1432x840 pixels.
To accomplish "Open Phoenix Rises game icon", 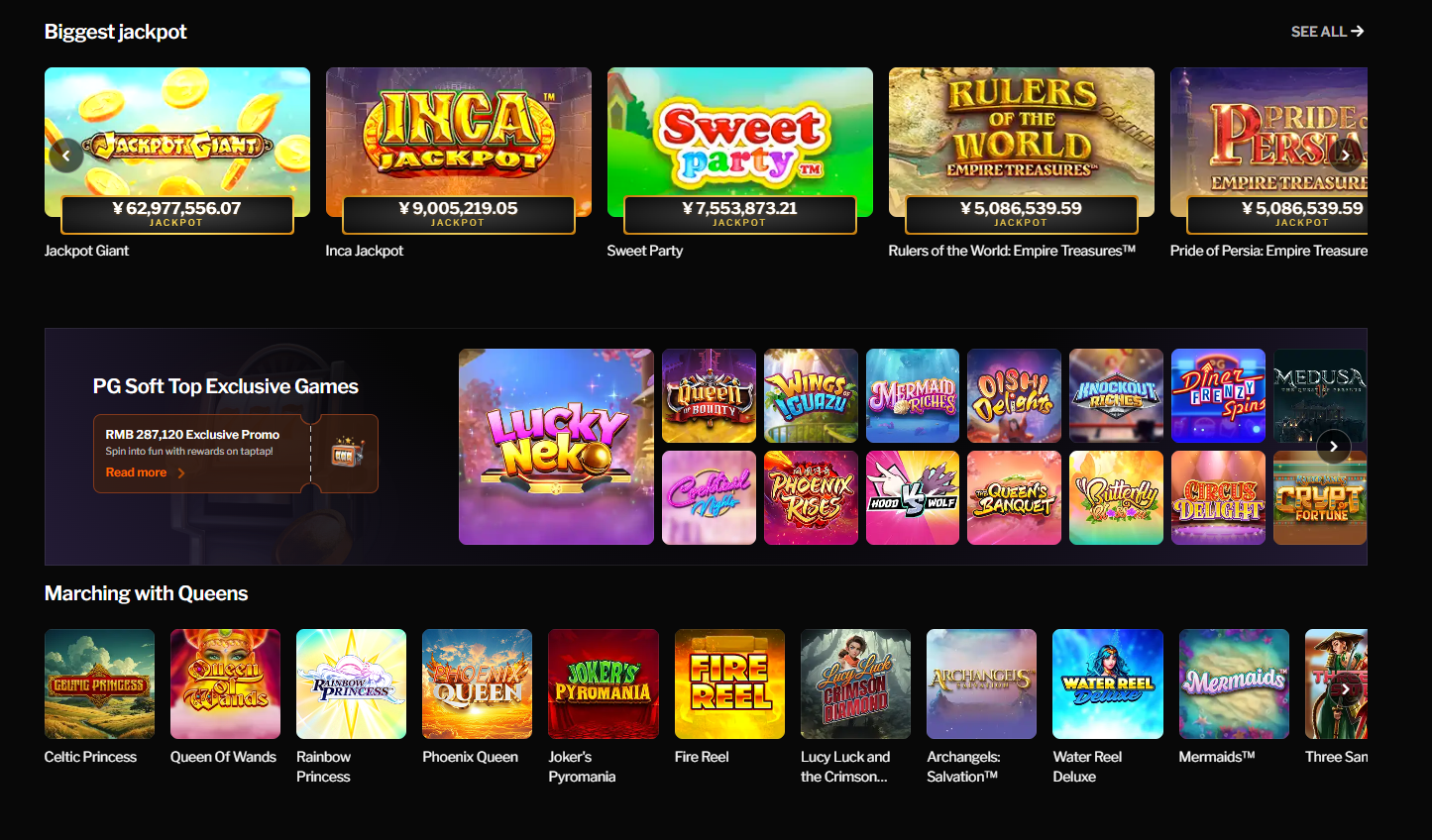I will [x=811, y=497].
